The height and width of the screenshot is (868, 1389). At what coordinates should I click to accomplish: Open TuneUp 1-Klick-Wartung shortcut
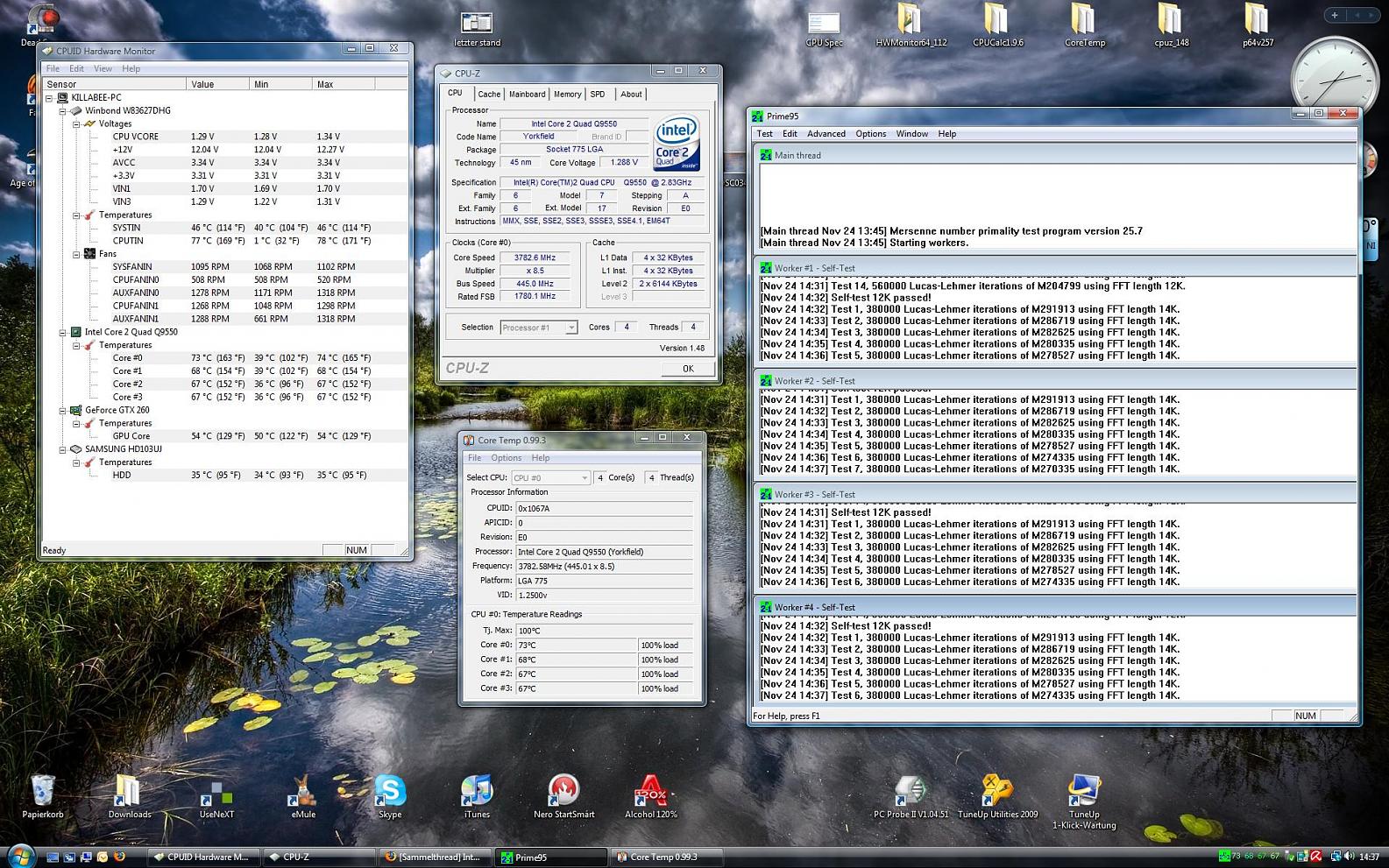[x=1084, y=801]
